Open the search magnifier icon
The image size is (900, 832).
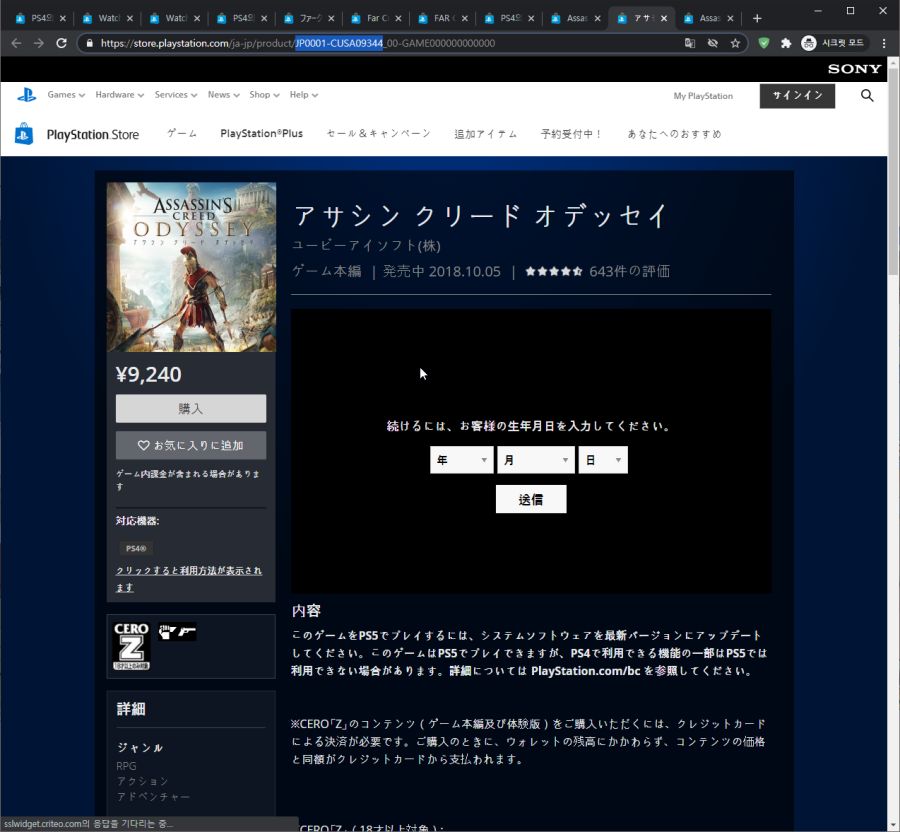click(x=867, y=96)
